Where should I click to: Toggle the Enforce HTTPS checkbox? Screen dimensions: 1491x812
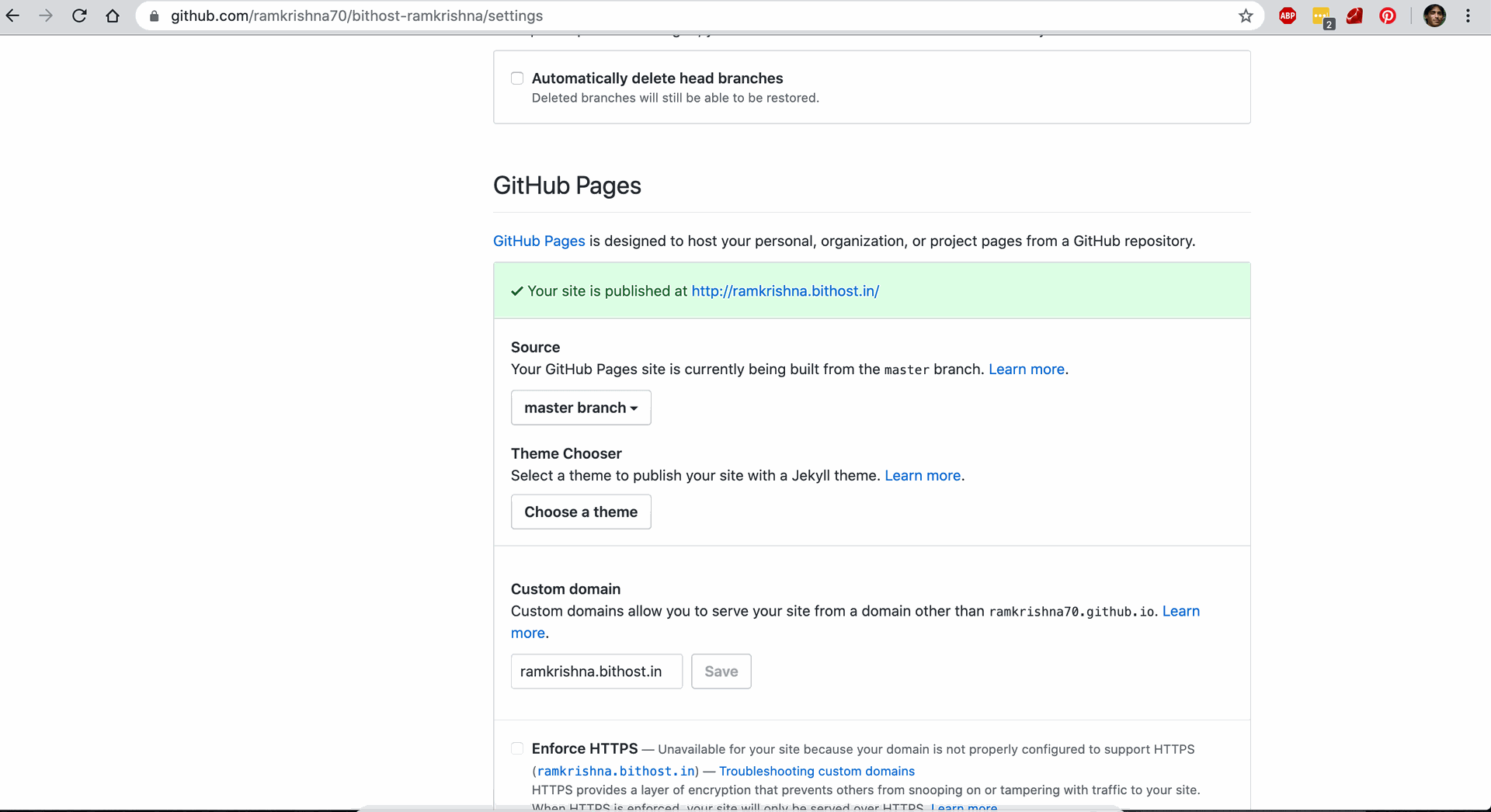(517, 748)
